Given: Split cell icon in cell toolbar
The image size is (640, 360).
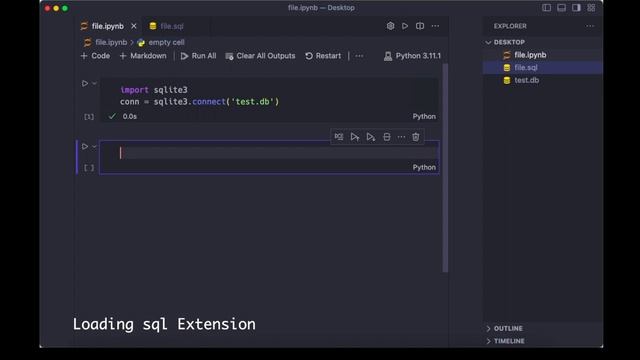Looking at the screenshot, I should pyautogui.click(x=387, y=137).
